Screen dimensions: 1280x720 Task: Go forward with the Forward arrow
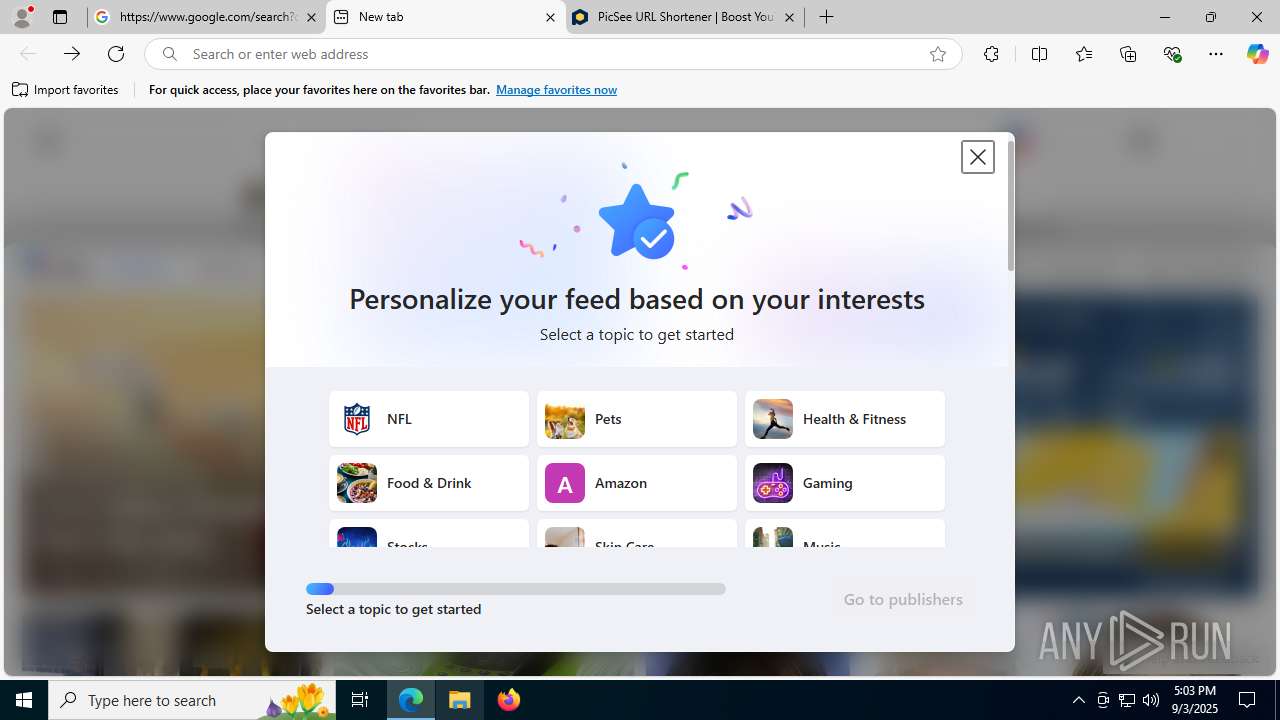[x=72, y=54]
